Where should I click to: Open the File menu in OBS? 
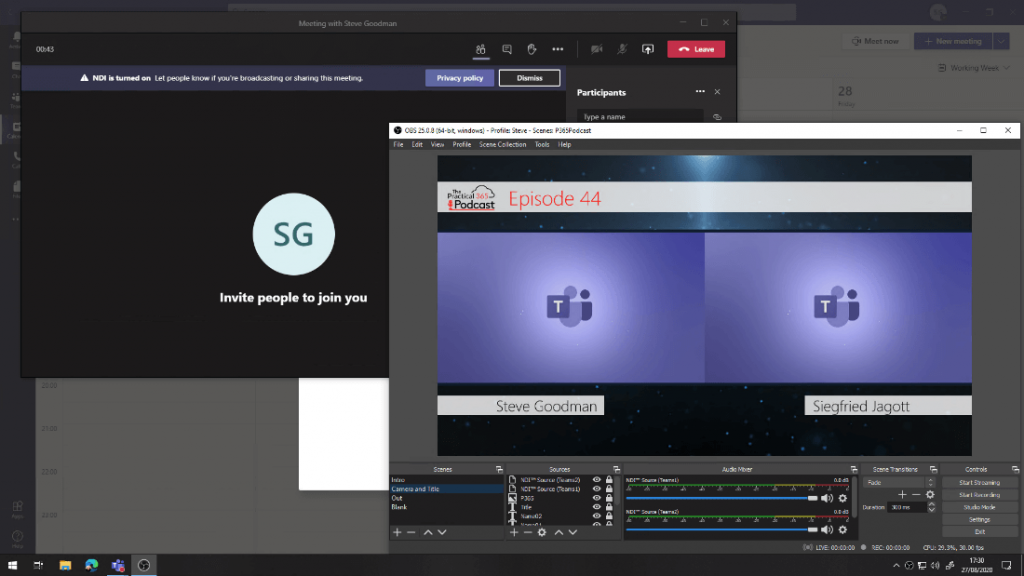click(398, 145)
